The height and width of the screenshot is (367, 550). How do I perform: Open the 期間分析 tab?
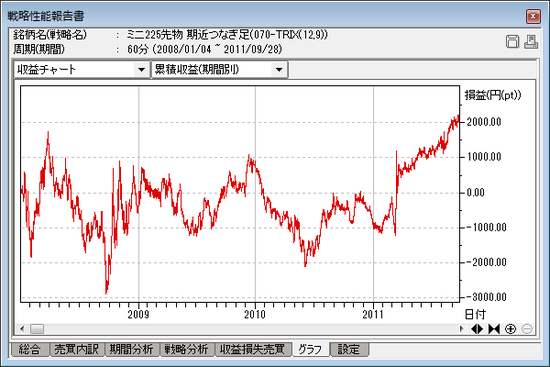coord(132,349)
